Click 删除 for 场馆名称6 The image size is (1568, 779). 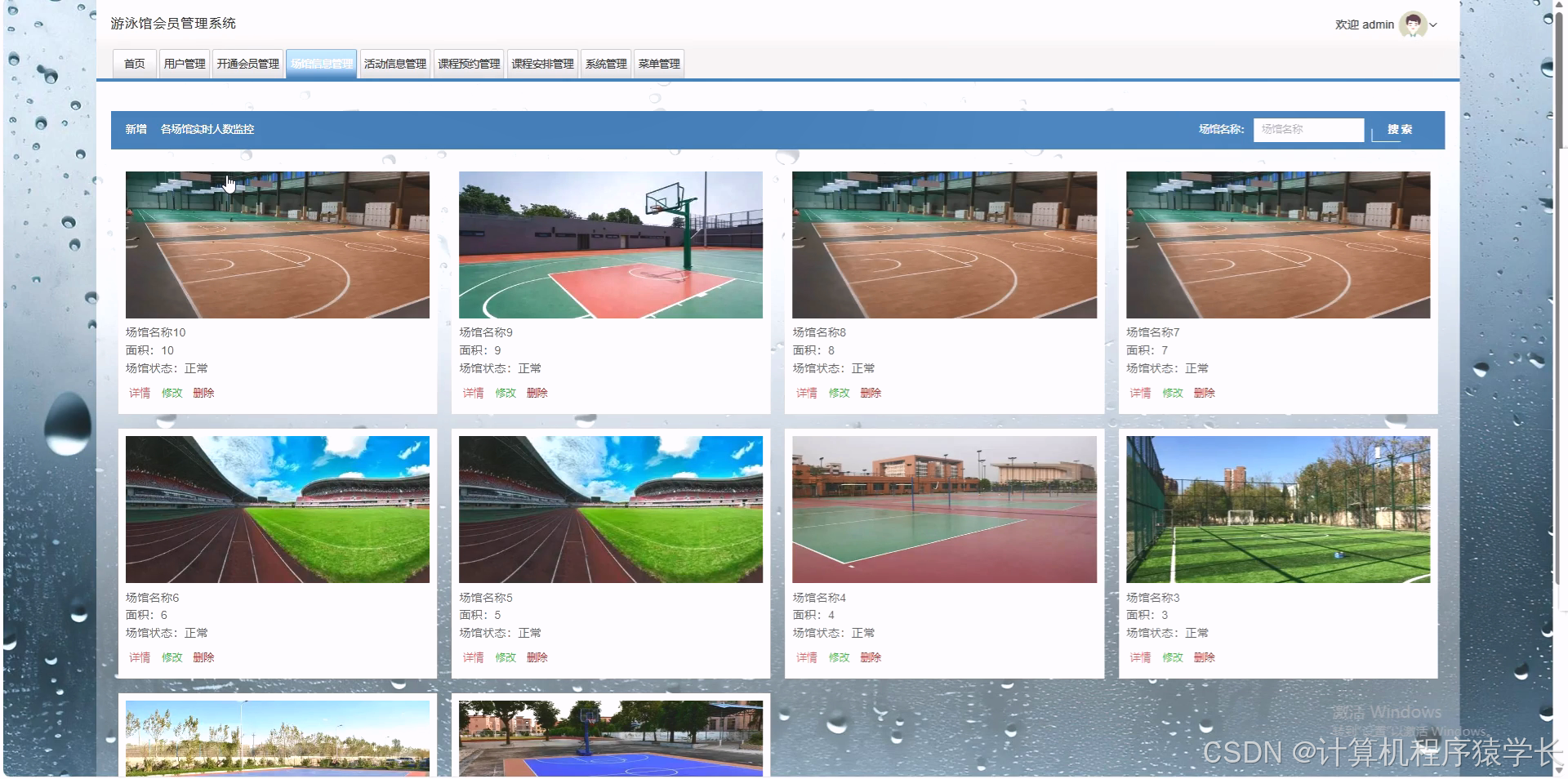click(203, 657)
